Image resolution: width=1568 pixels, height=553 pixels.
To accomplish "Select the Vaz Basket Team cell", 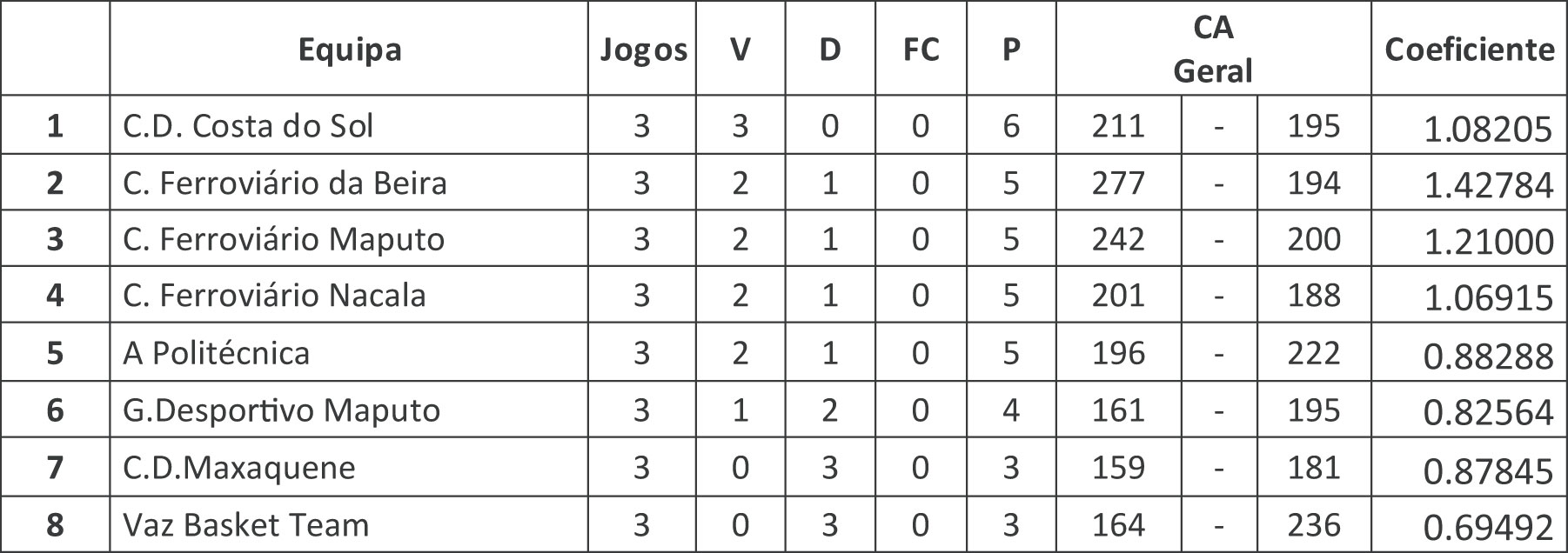I will [x=245, y=525].
